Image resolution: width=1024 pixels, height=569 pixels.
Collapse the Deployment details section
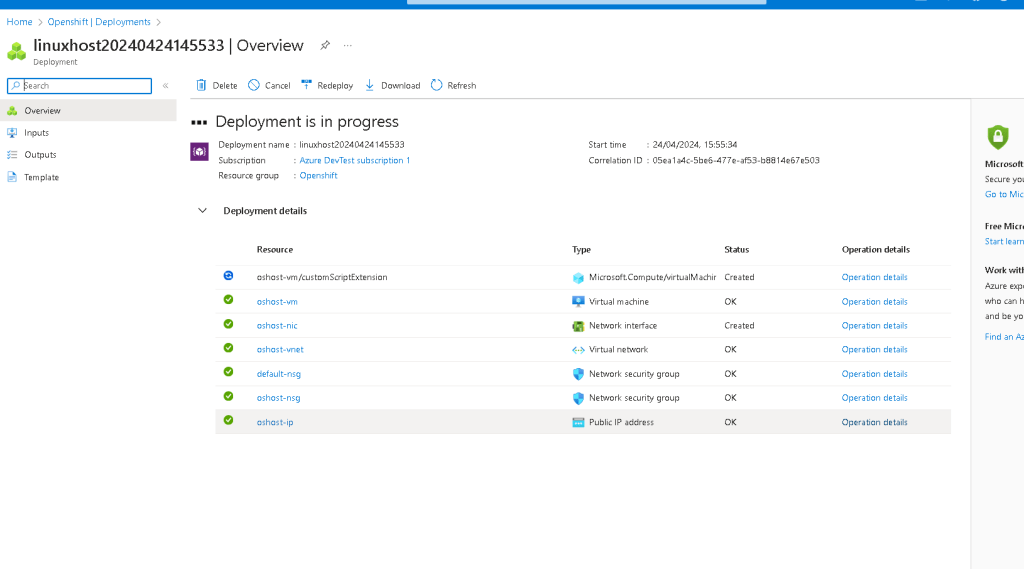tap(202, 210)
